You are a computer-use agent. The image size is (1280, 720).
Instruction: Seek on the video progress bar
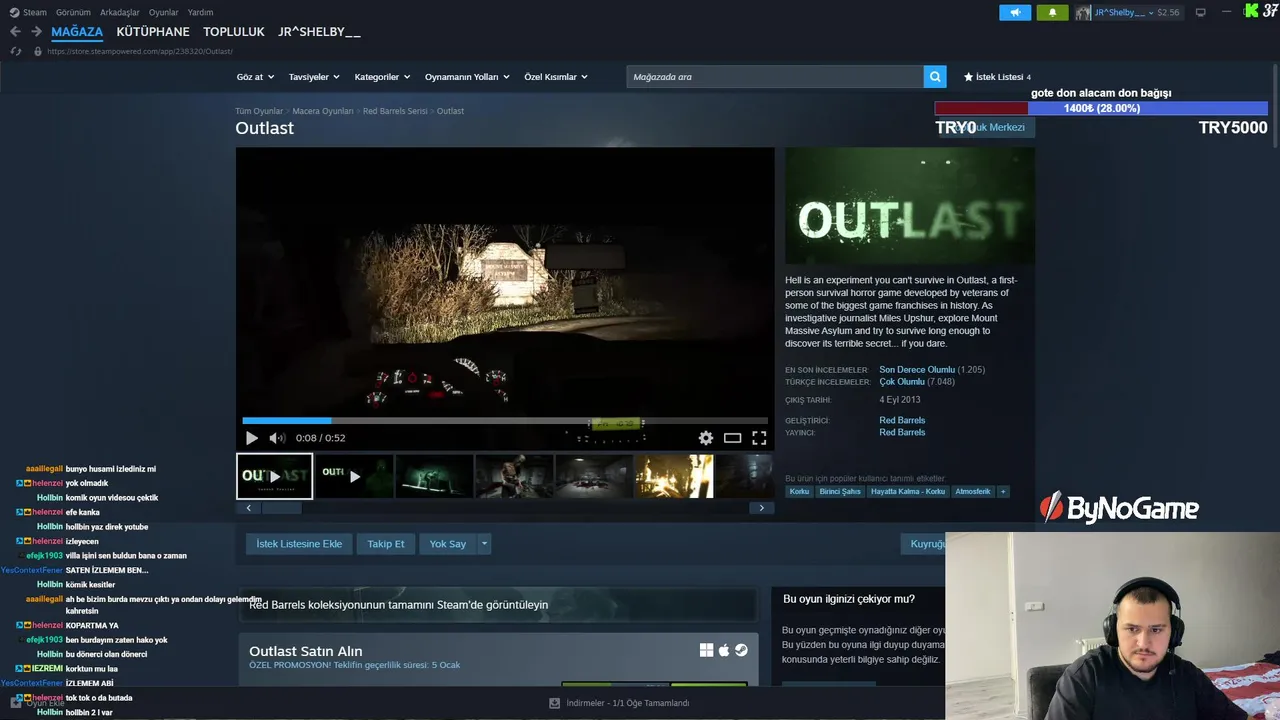pos(505,421)
